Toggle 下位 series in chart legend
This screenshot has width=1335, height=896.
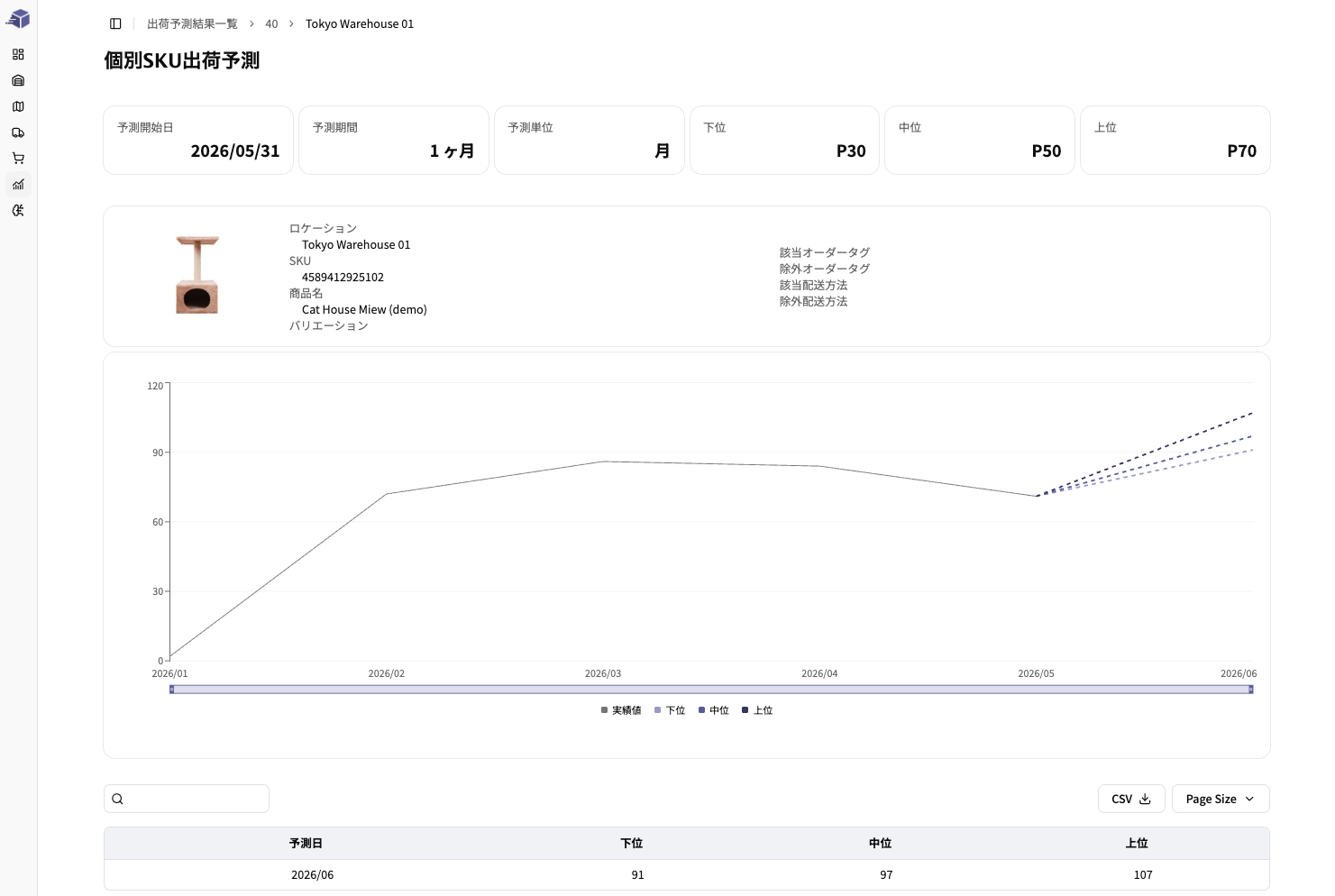(x=670, y=710)
